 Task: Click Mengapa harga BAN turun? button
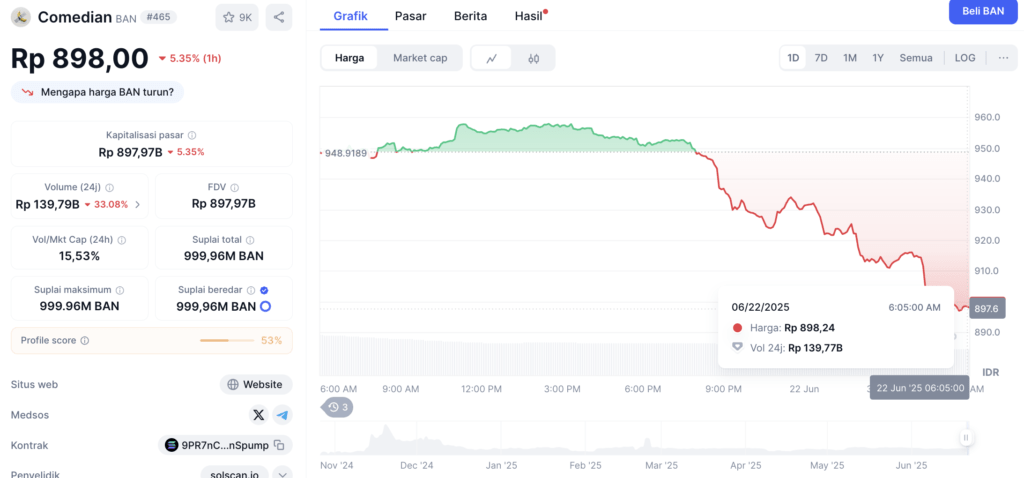(x=97, y=92)
